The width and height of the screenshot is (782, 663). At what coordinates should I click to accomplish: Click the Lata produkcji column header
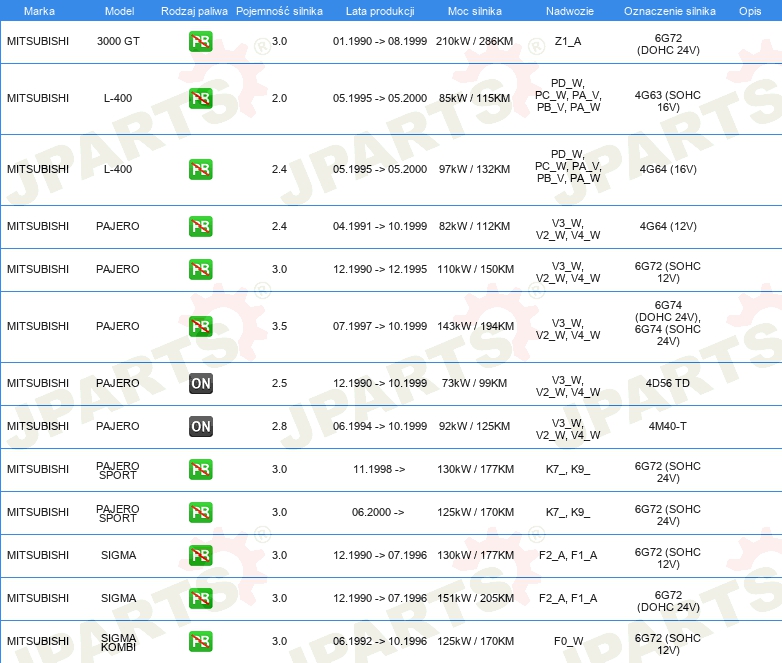point(380,11)
